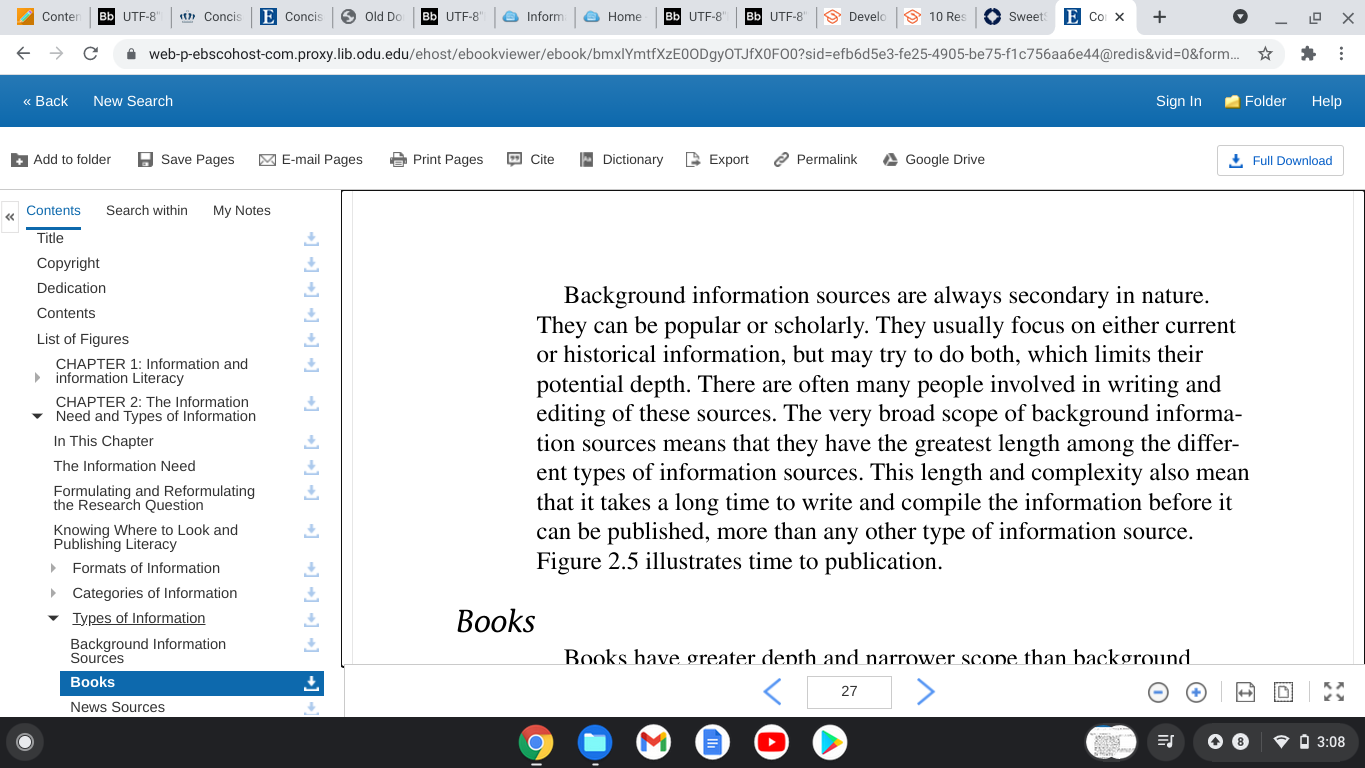Screen dimensions: 1365x768
Task: Add this ebook to folder
Action: 61,159
